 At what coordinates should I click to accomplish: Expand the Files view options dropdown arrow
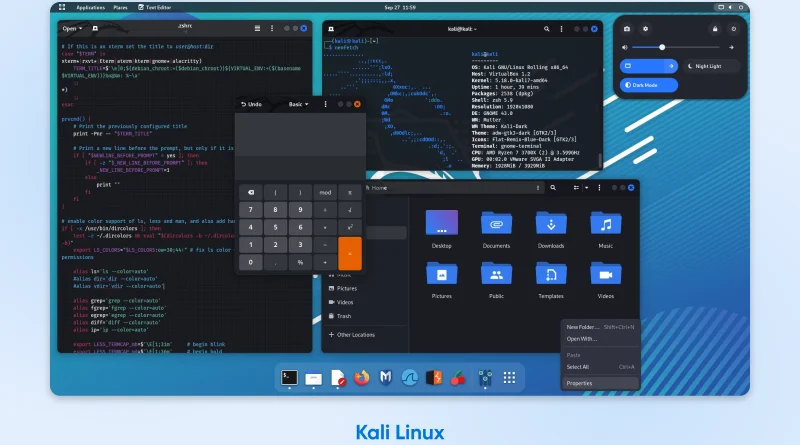click(x=587, y=187)
